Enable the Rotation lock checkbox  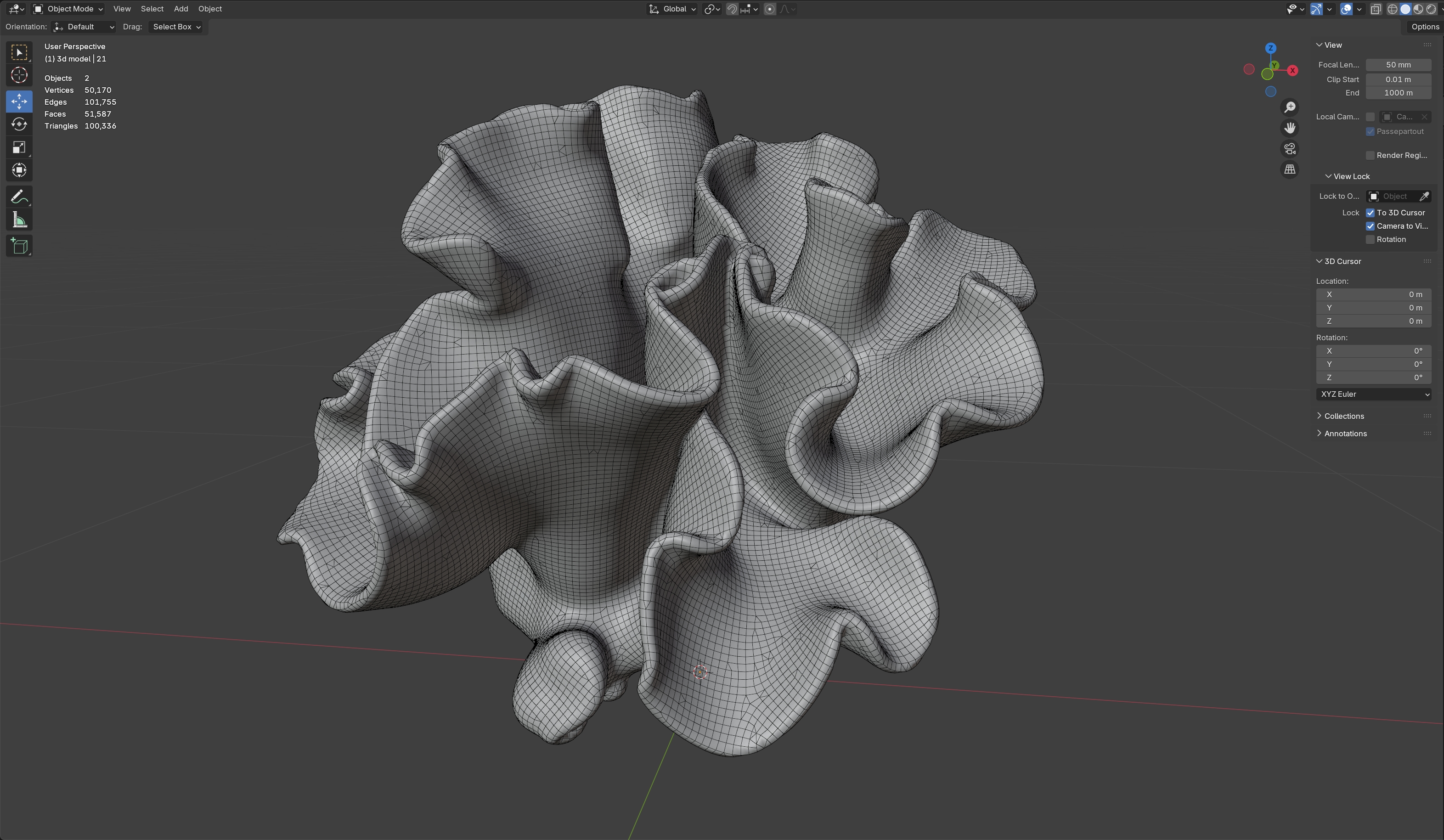(x=1370, y=240)
